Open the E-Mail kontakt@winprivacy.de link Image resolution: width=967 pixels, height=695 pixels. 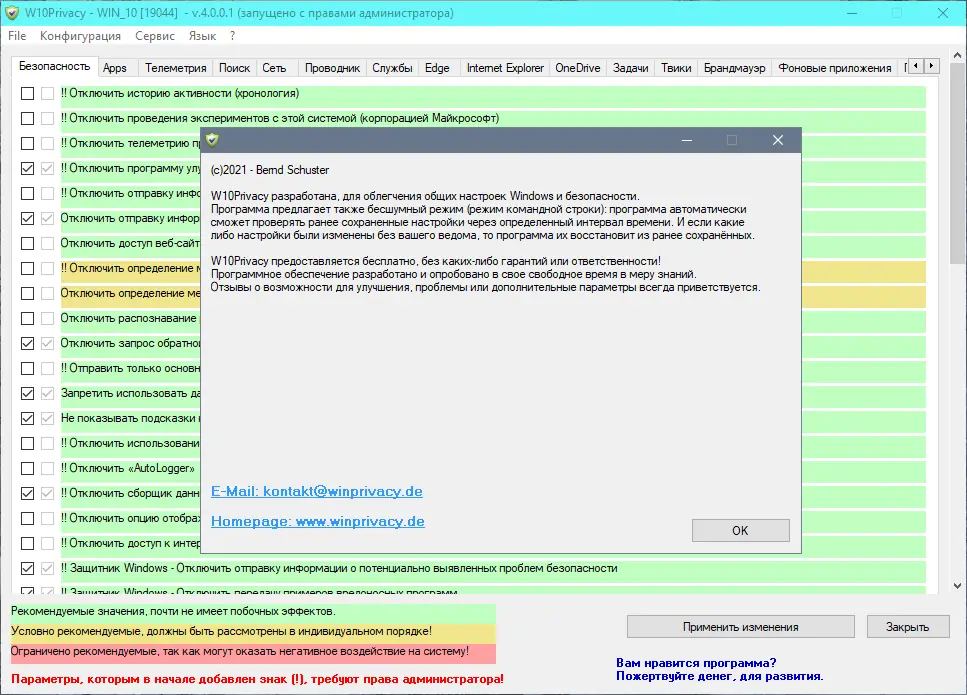[317, 491]
